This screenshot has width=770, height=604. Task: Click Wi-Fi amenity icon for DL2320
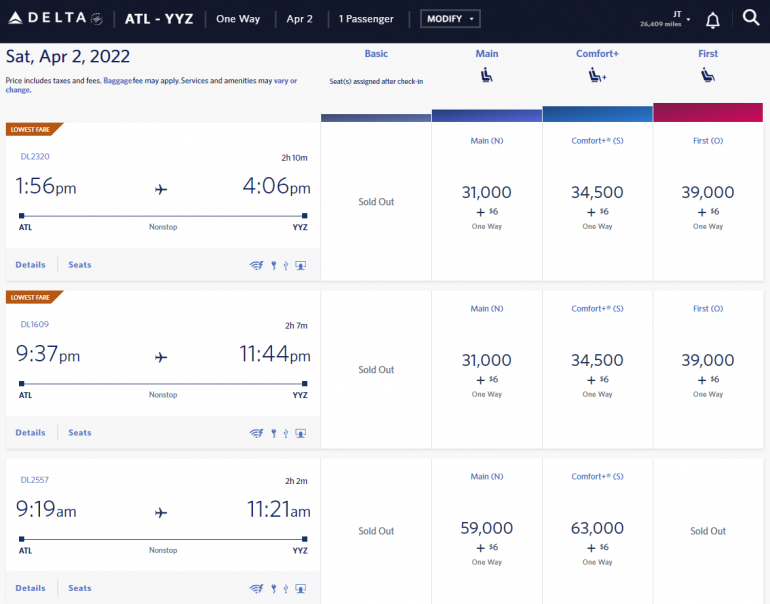pos(256,266)
